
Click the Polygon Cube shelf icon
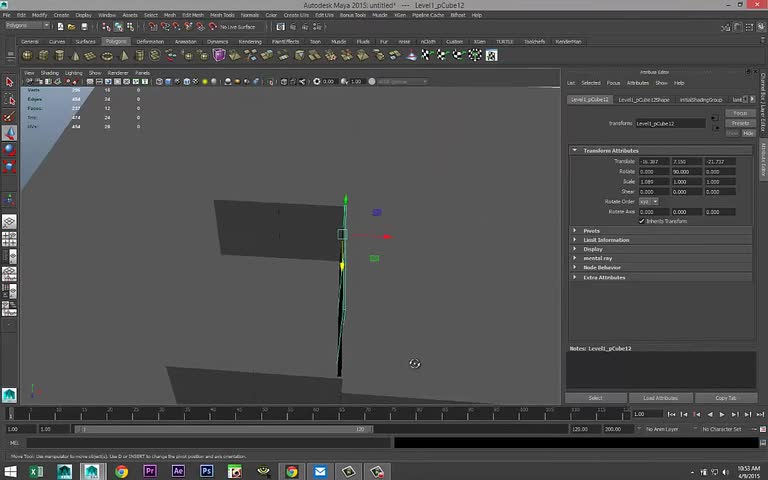(x=41, y=54)
